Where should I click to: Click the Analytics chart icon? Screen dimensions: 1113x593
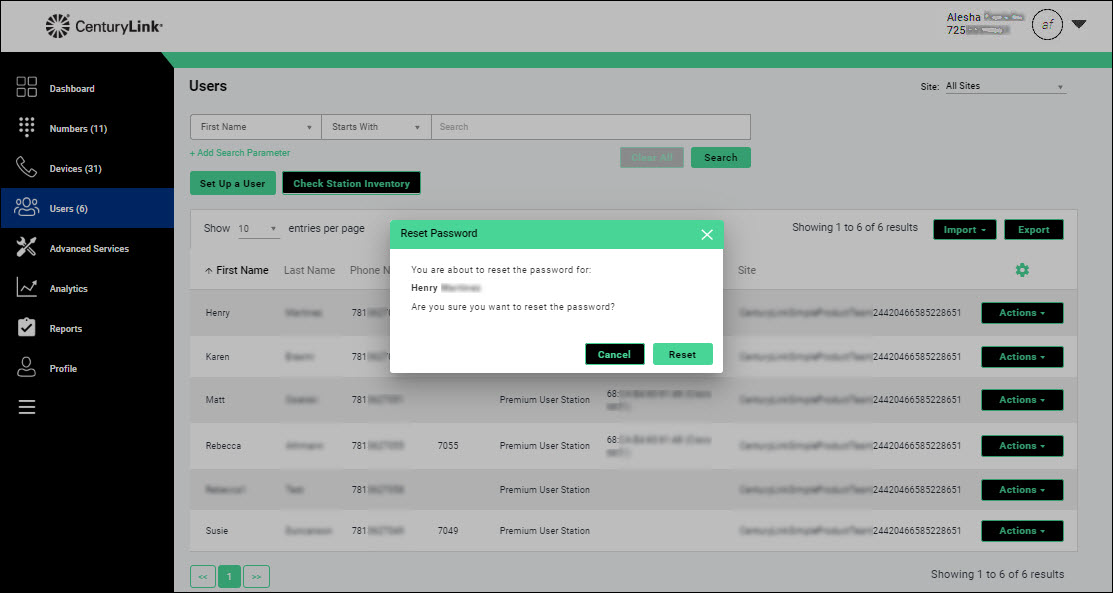(27, 288)
